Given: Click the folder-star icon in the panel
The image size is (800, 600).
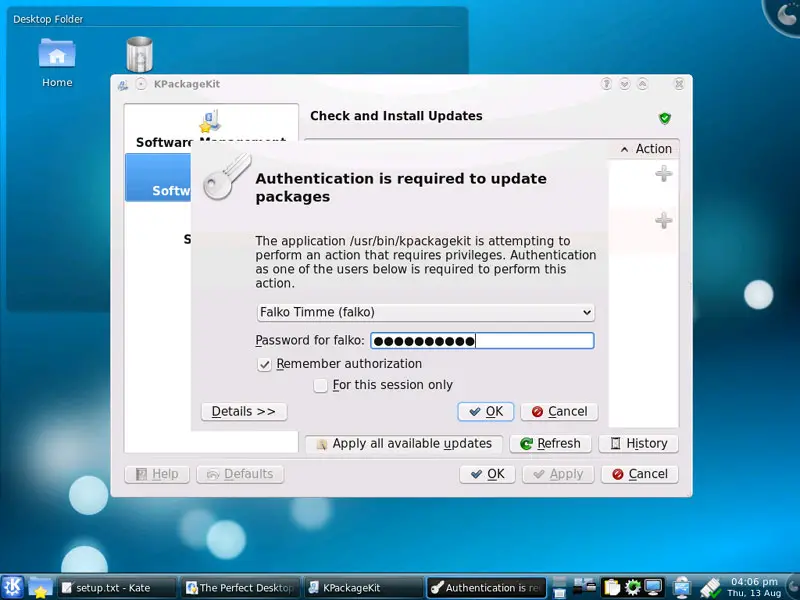Looking at the screenshot, I should point(40,587).
